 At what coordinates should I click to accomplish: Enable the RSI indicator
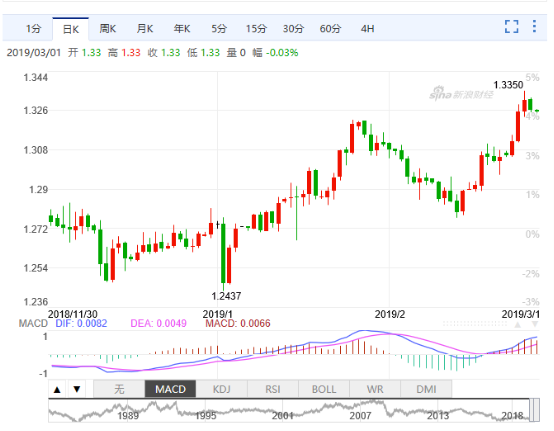coord(273,389)
